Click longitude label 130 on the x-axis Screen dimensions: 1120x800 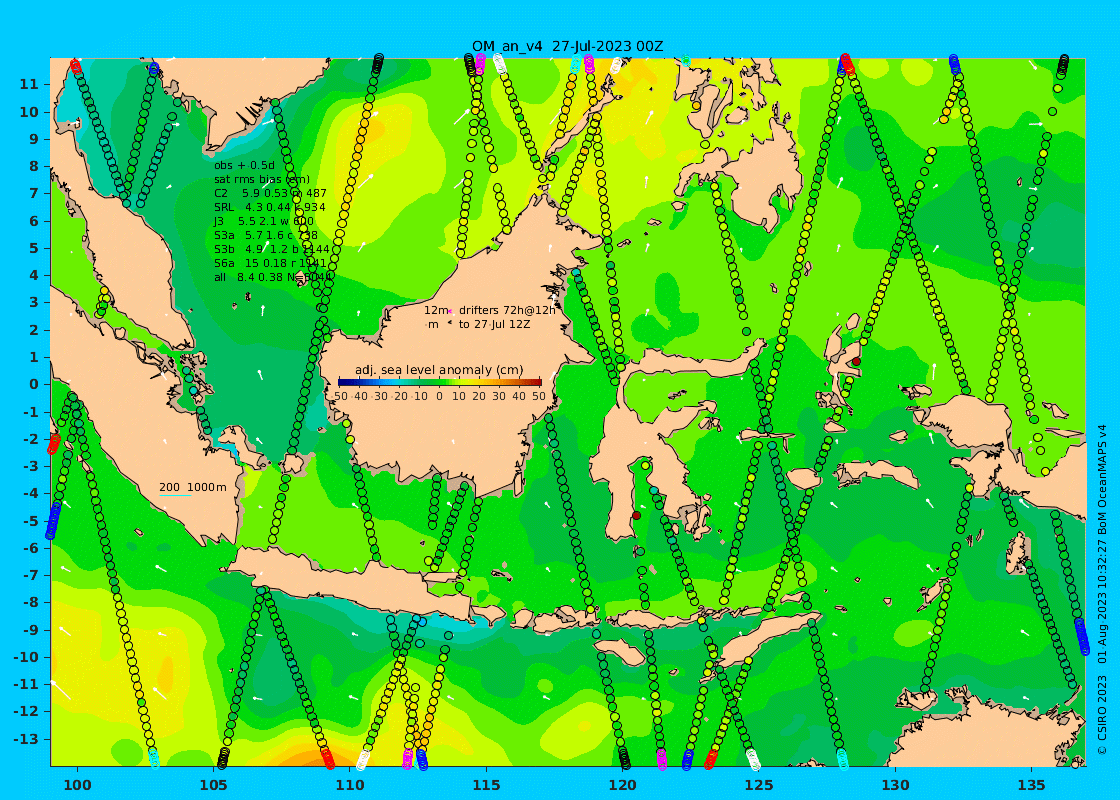896,785
